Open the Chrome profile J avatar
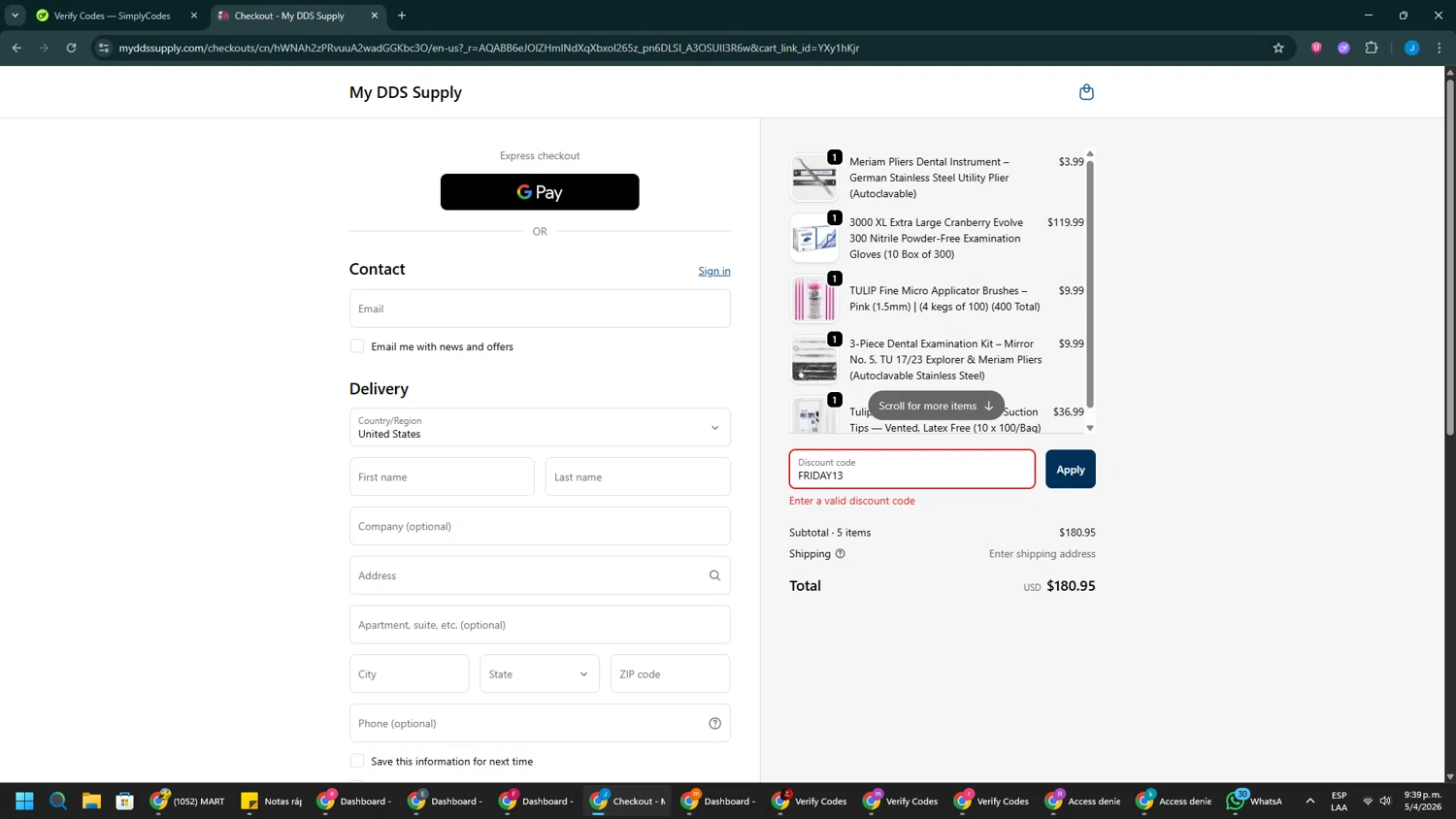The image size is (1456, 819). 1411,48
